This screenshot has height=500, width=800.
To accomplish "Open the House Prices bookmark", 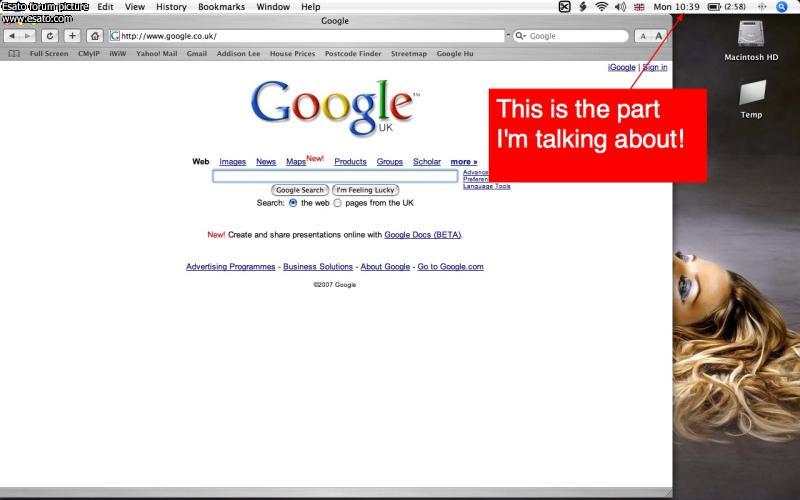I will coord(292,54).
